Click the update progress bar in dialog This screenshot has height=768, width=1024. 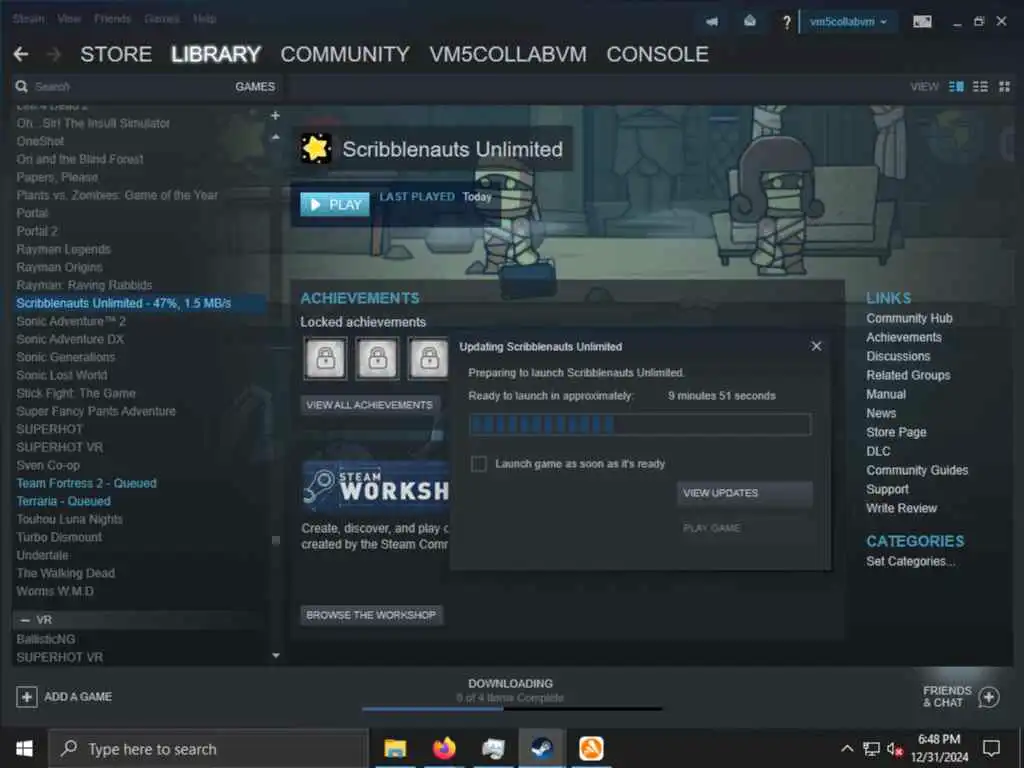[640, 424]
